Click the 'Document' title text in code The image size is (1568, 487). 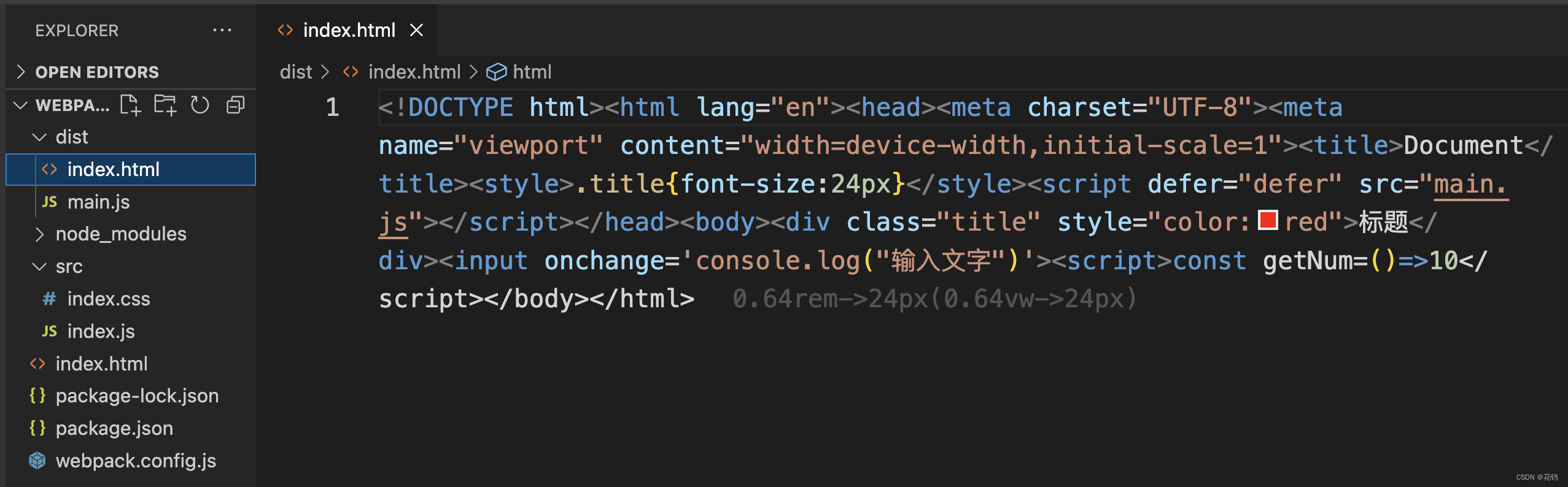pyautogui.click(x=1464, y=145)
